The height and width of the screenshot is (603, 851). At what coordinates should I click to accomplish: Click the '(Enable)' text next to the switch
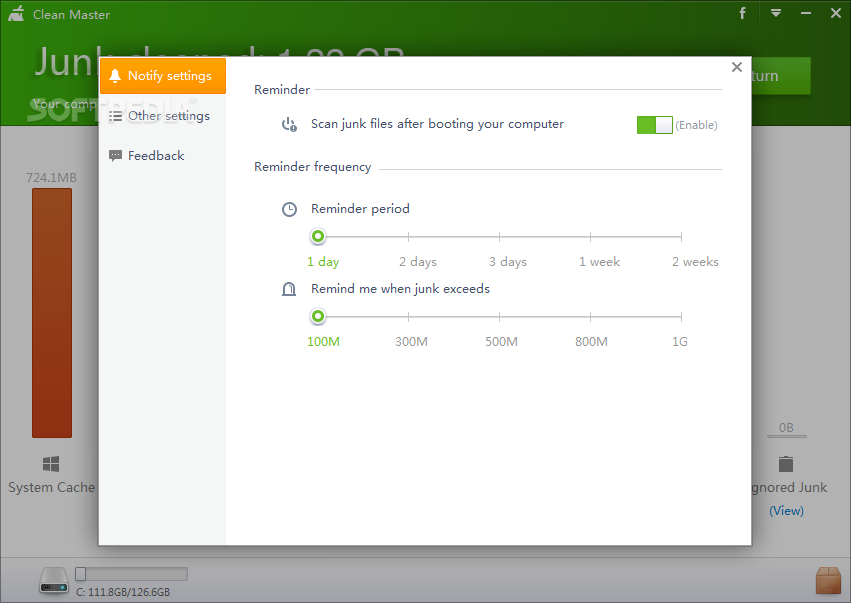tap(696, 125)
